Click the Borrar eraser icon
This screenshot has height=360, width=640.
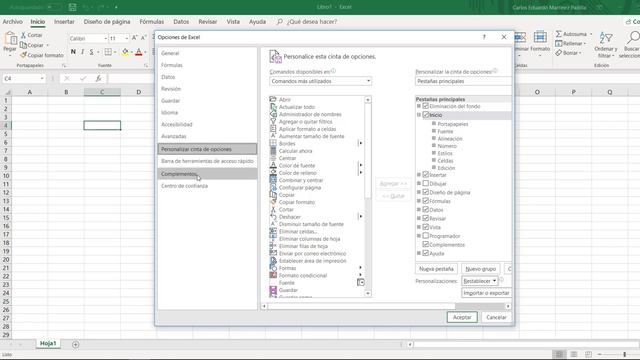pyautogui.click(x=558, y=53)
